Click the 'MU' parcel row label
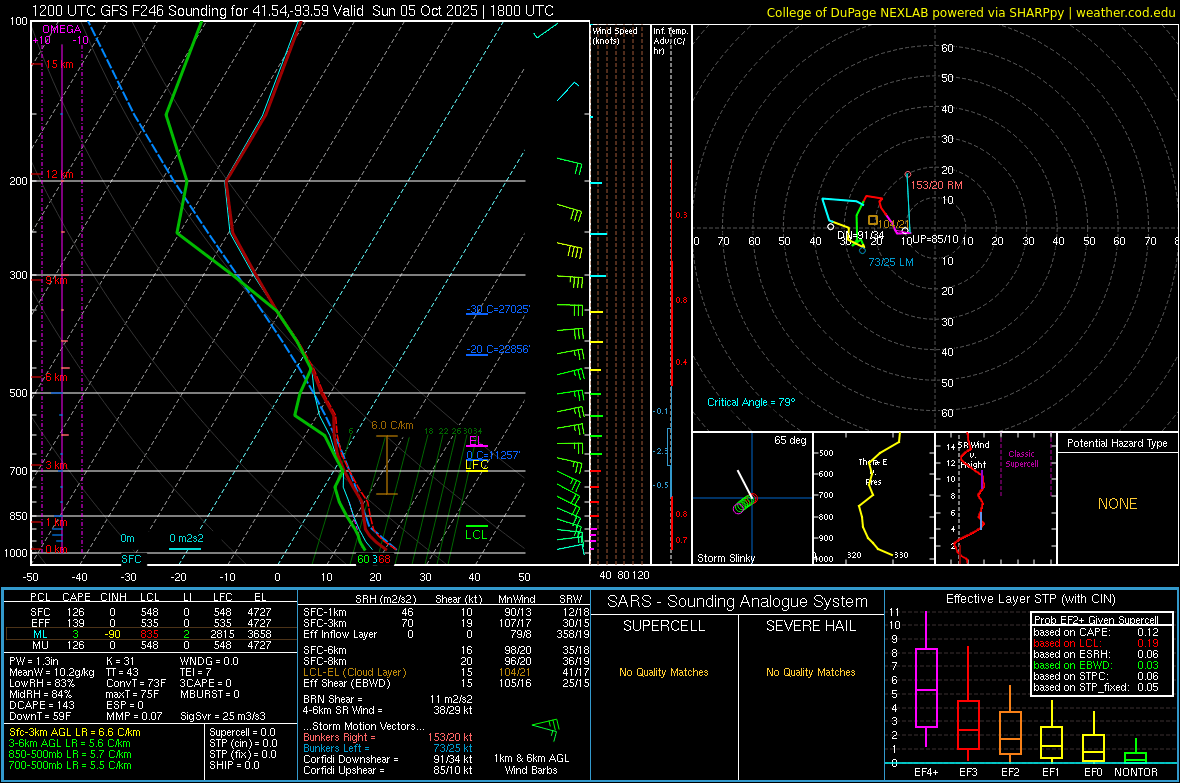 pyautogui.click(x=41, y=644)
